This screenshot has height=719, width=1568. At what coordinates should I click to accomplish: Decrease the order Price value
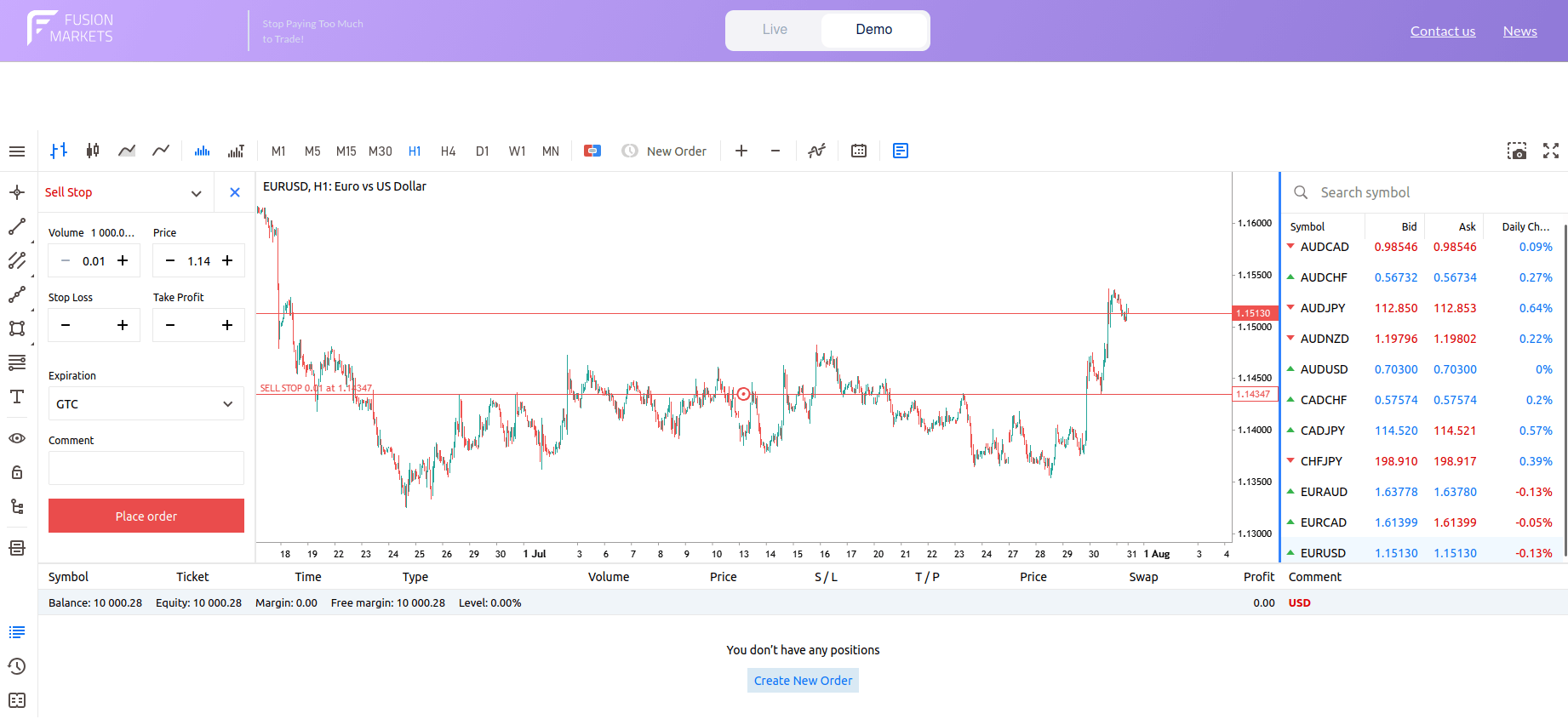point(170,260)
